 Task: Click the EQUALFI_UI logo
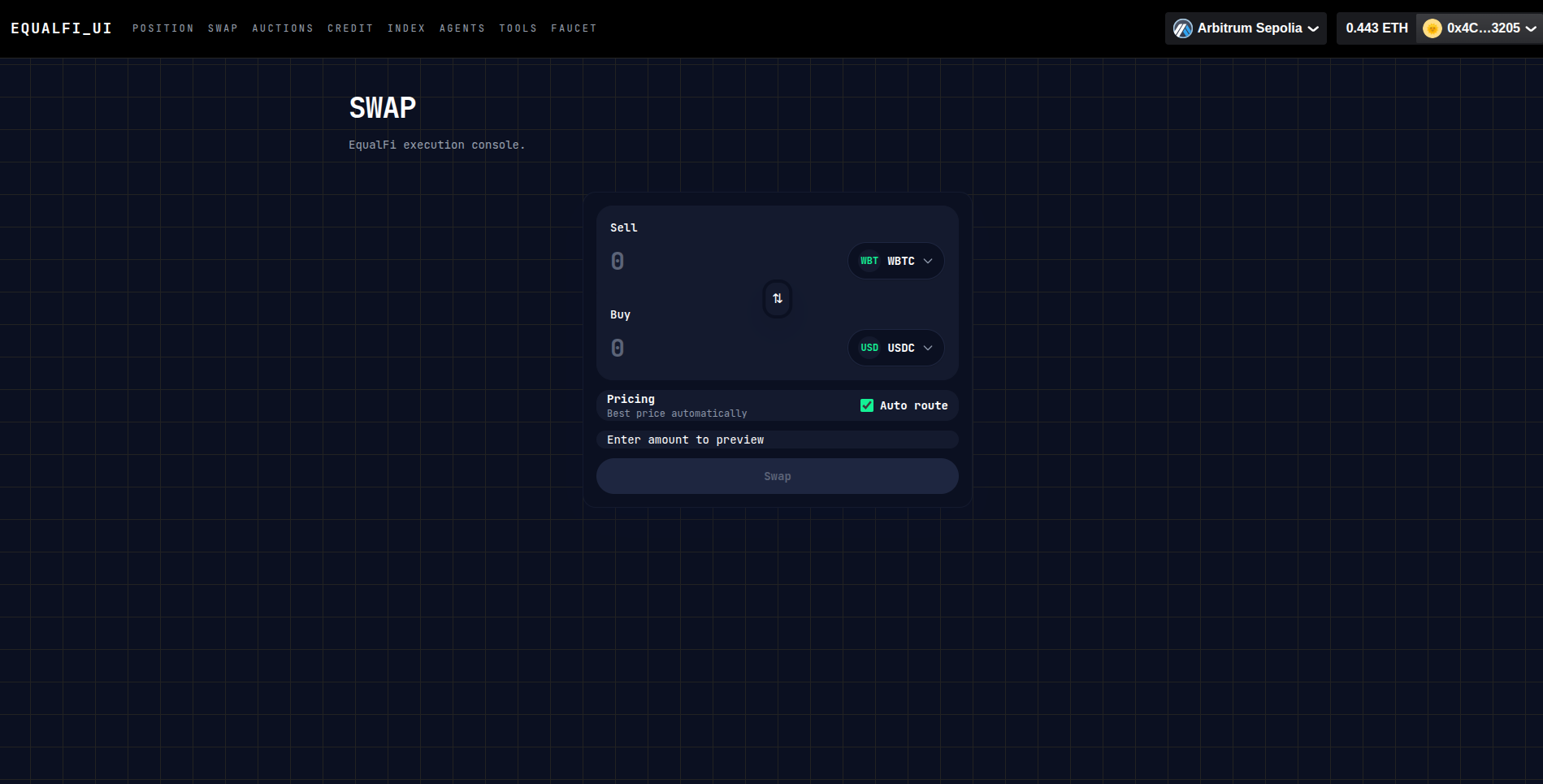[x=61, y=28]
